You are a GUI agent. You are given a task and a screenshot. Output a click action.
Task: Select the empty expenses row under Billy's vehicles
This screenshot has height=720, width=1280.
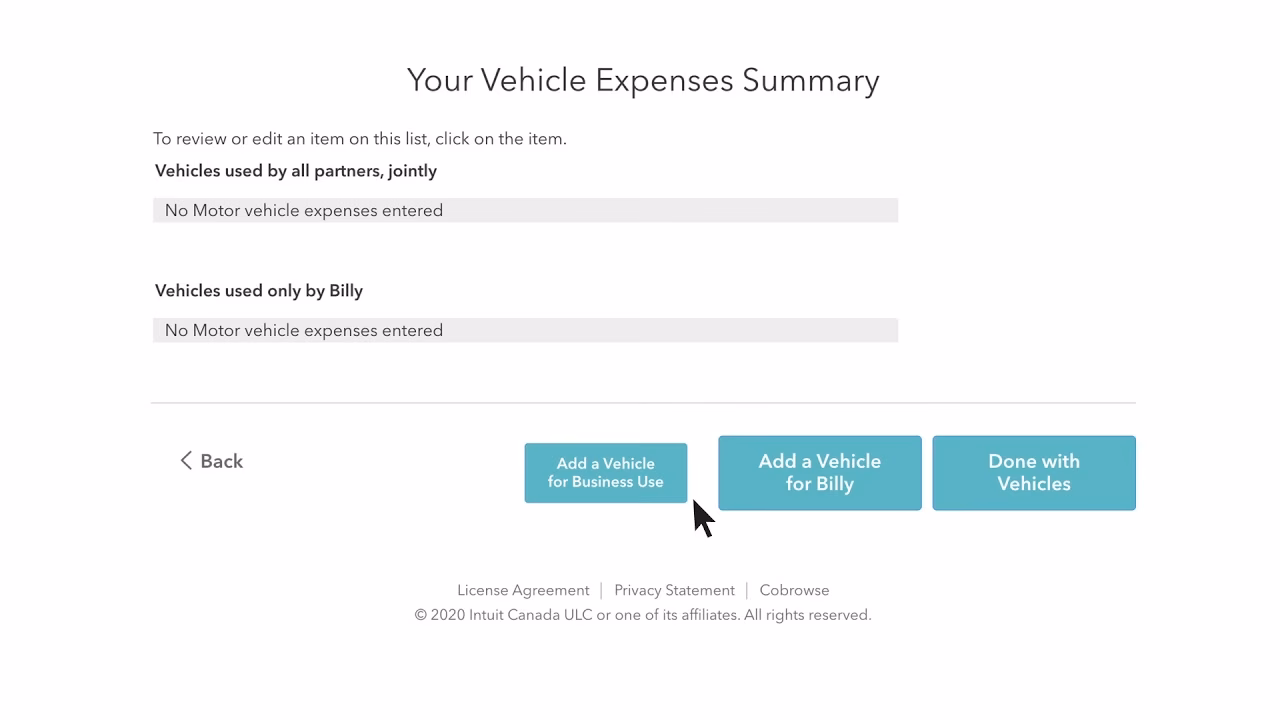point(525,330)
